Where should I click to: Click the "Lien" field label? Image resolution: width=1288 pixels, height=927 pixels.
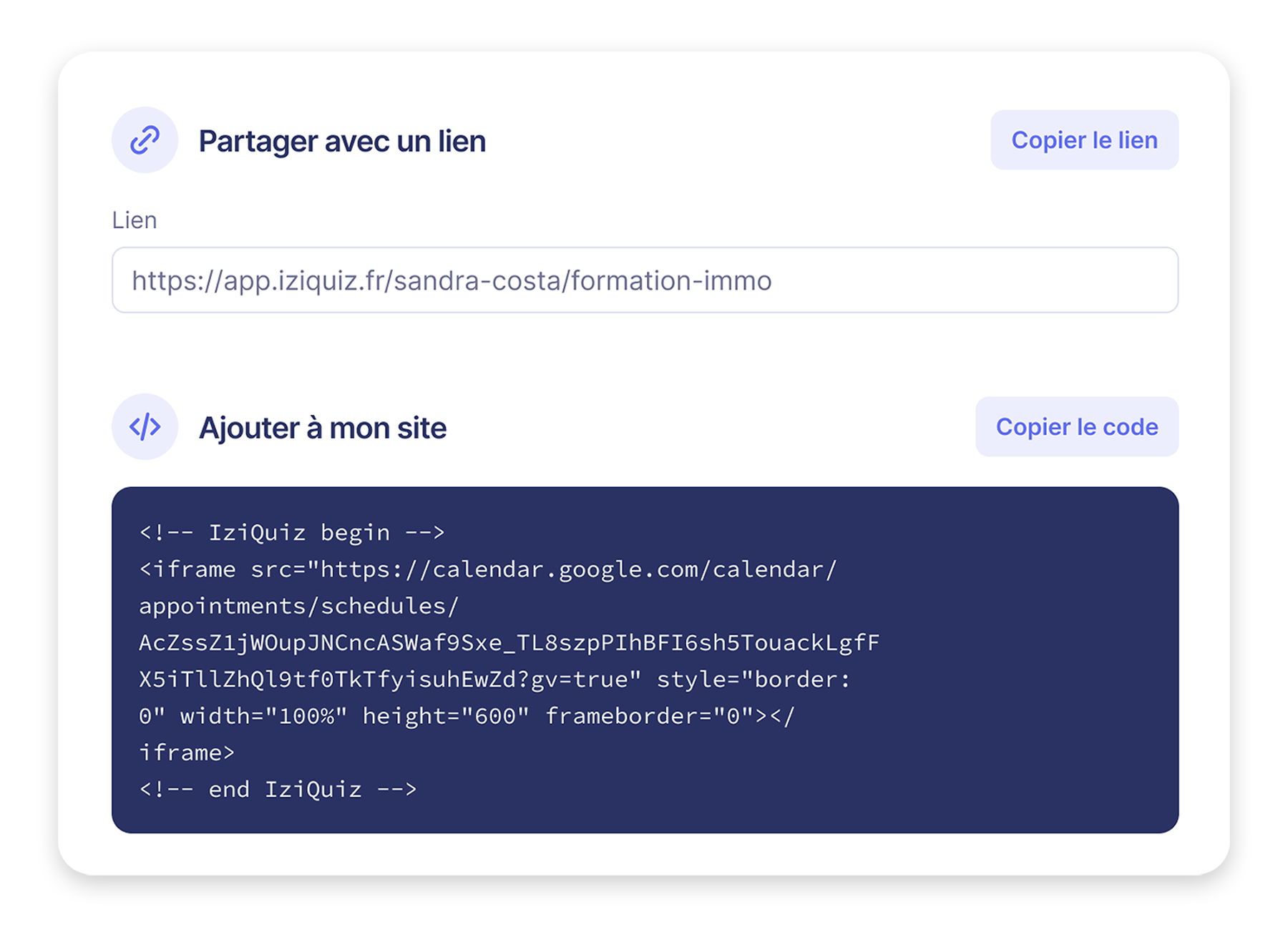coord(135,220)
